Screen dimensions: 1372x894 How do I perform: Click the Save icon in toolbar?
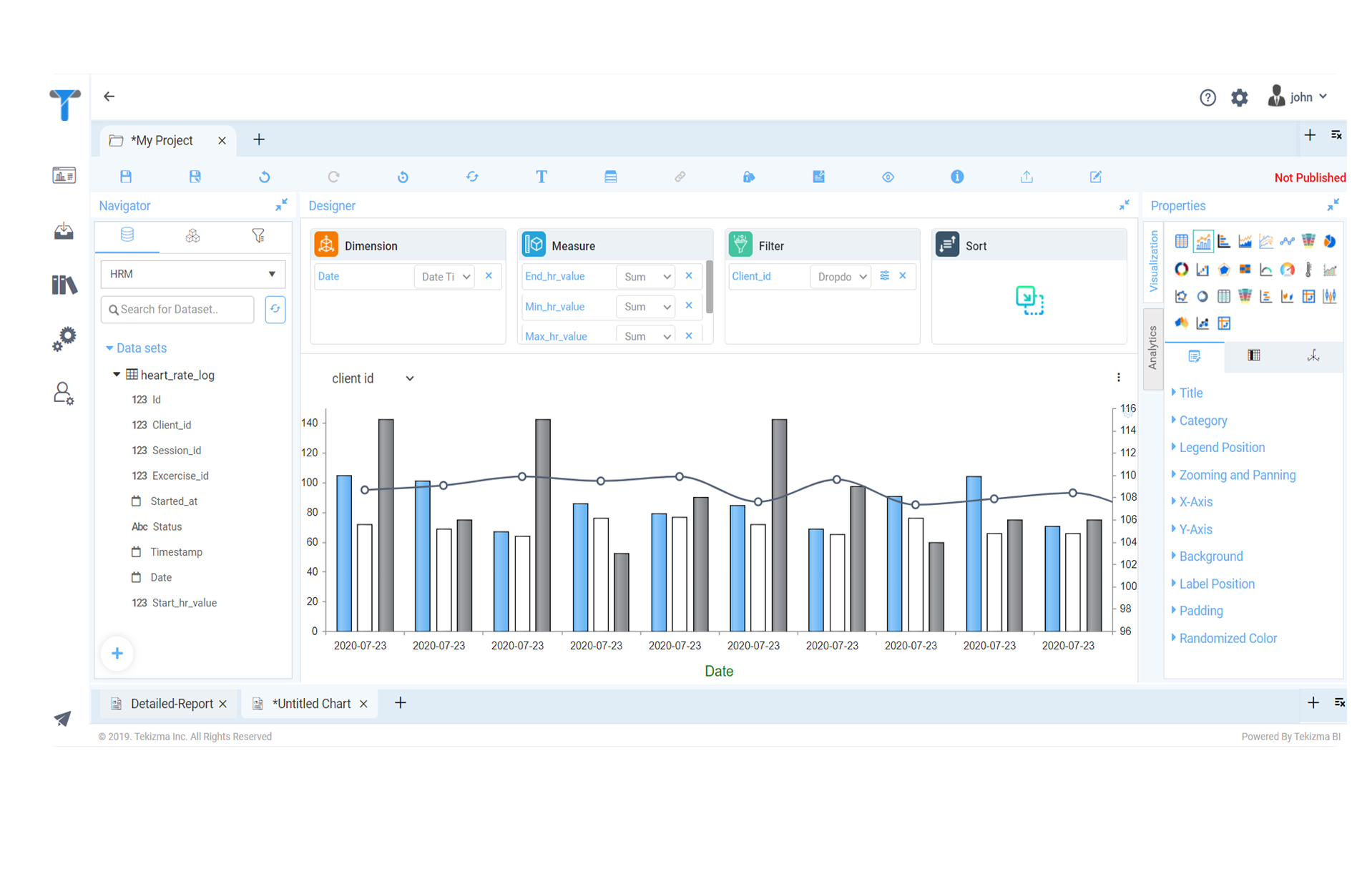tap(126, 177)
